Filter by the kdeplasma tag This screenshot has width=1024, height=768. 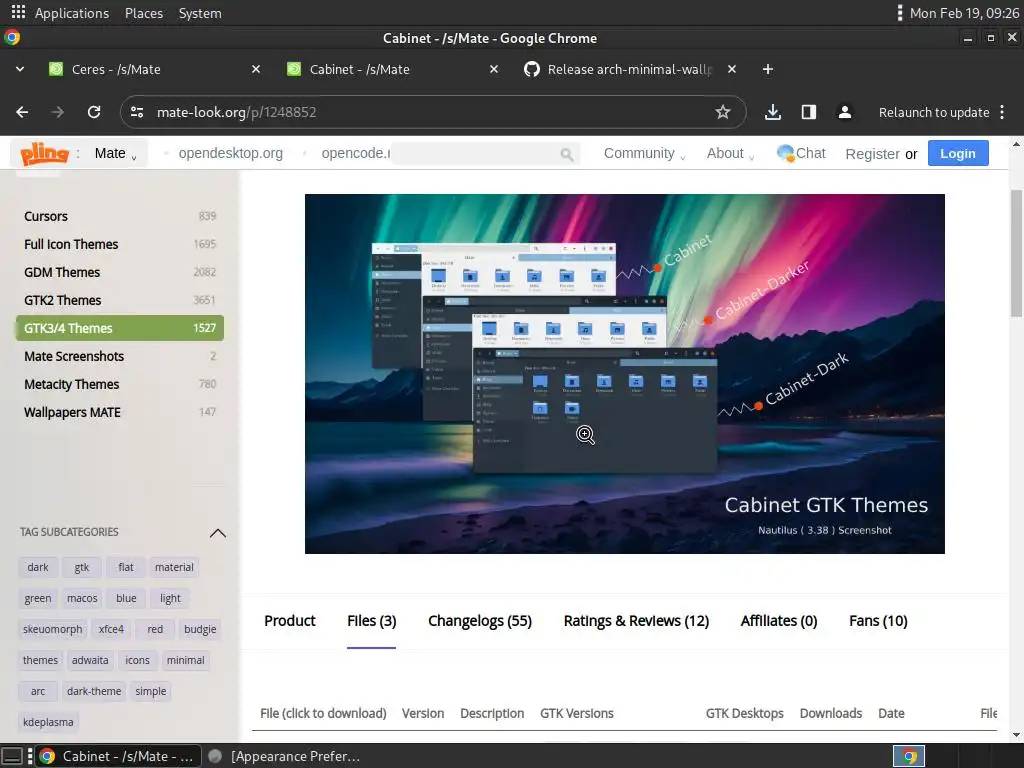point(48,722)
